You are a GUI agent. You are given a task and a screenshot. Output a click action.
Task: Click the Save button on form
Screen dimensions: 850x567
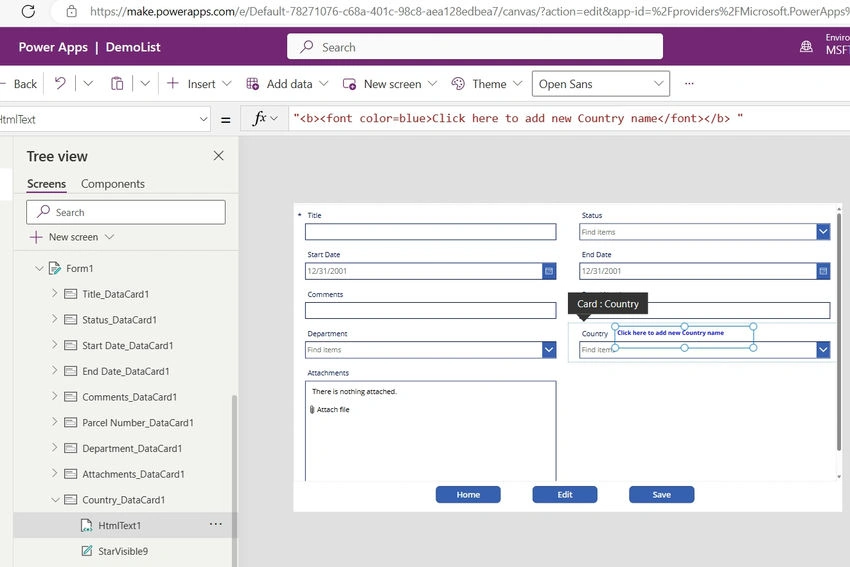click(x=661, y=494)
